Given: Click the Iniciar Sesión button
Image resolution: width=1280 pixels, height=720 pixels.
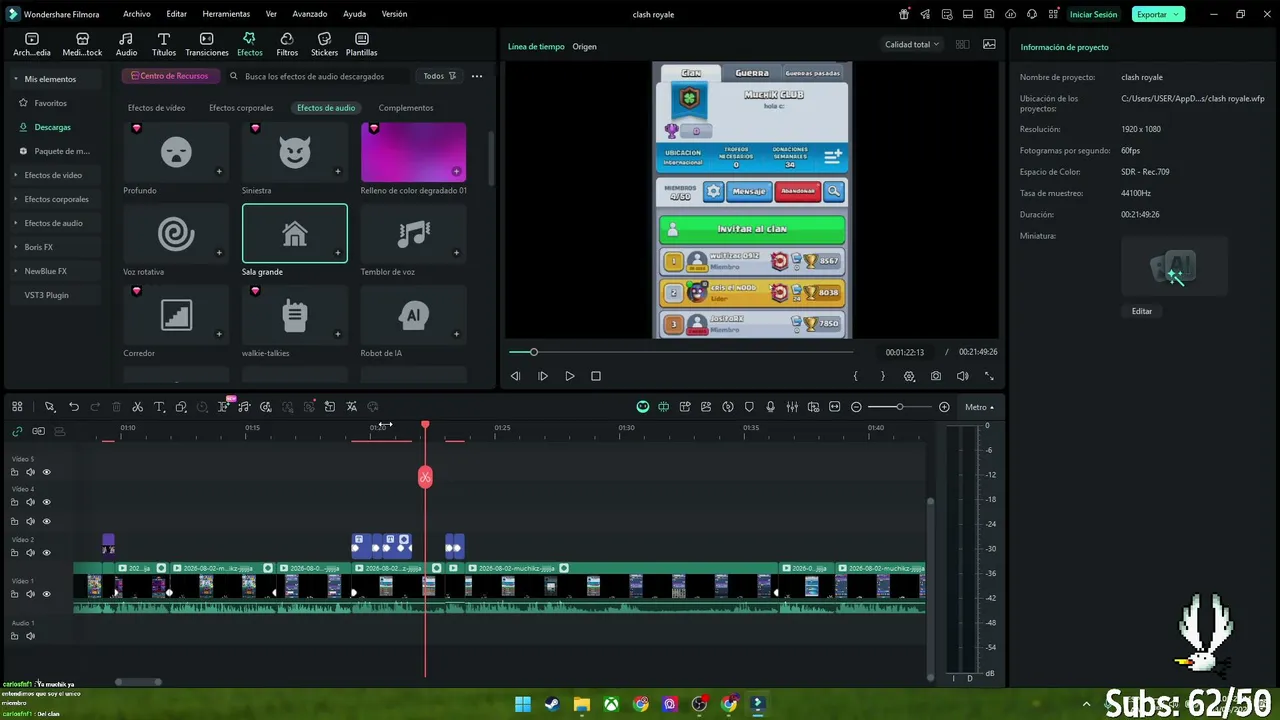Looking at the screenshot, I should 1093,14.
